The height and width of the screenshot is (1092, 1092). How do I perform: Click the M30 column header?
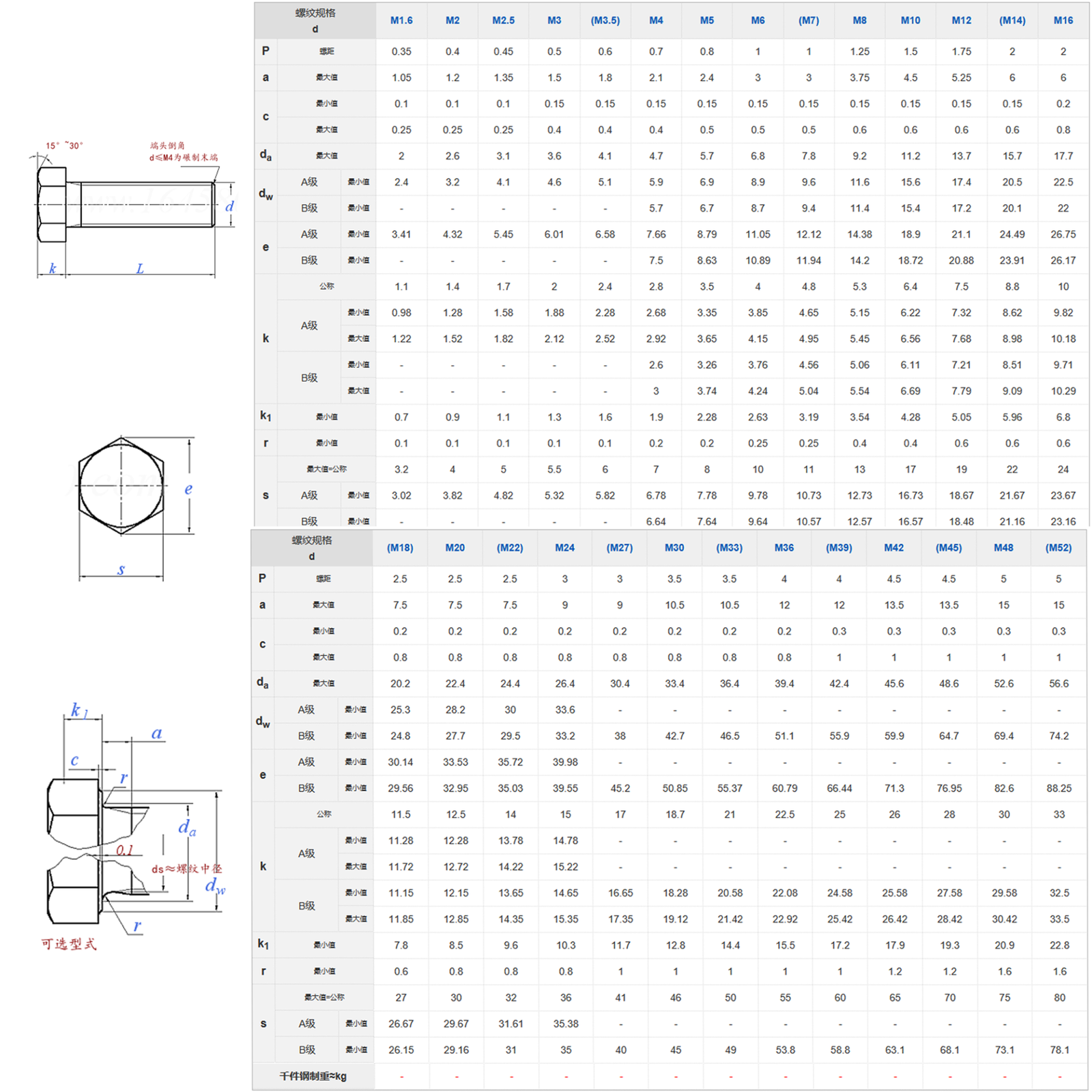[x=674, y=548]
